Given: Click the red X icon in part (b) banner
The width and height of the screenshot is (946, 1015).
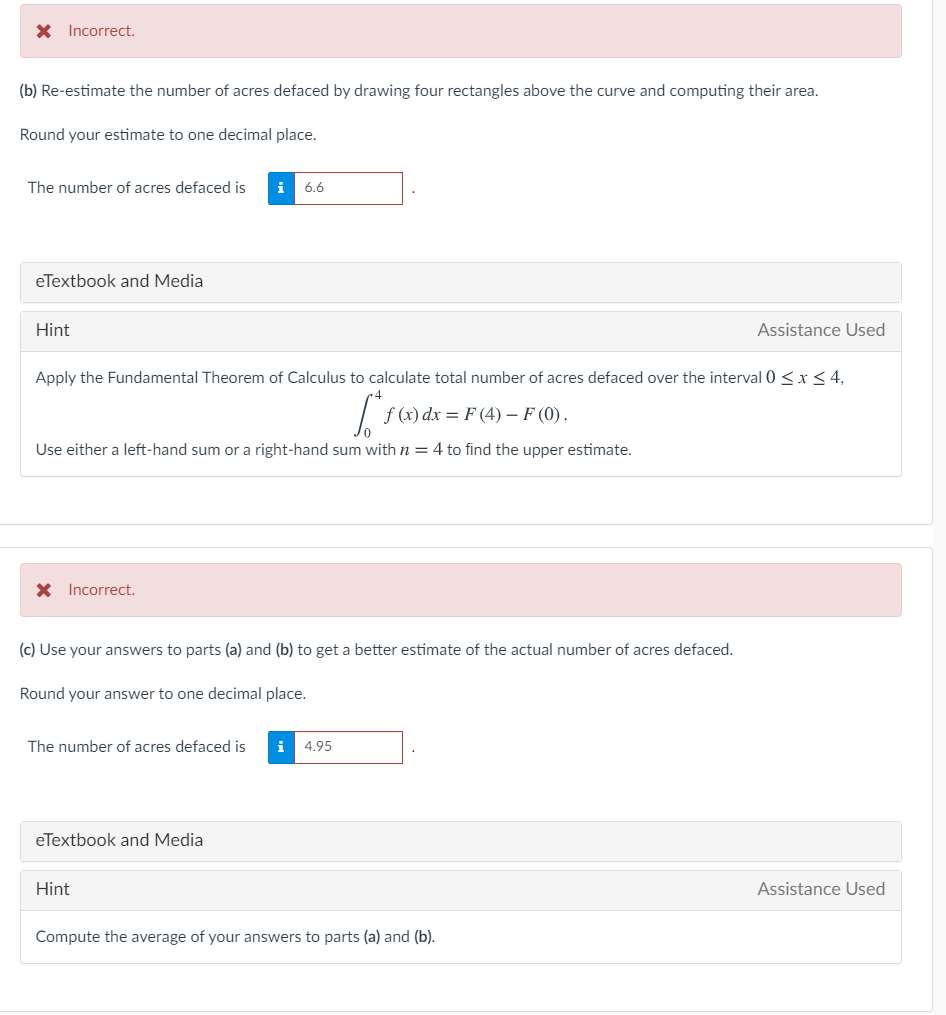Looking at the screenshot, I should coord(43,31).
